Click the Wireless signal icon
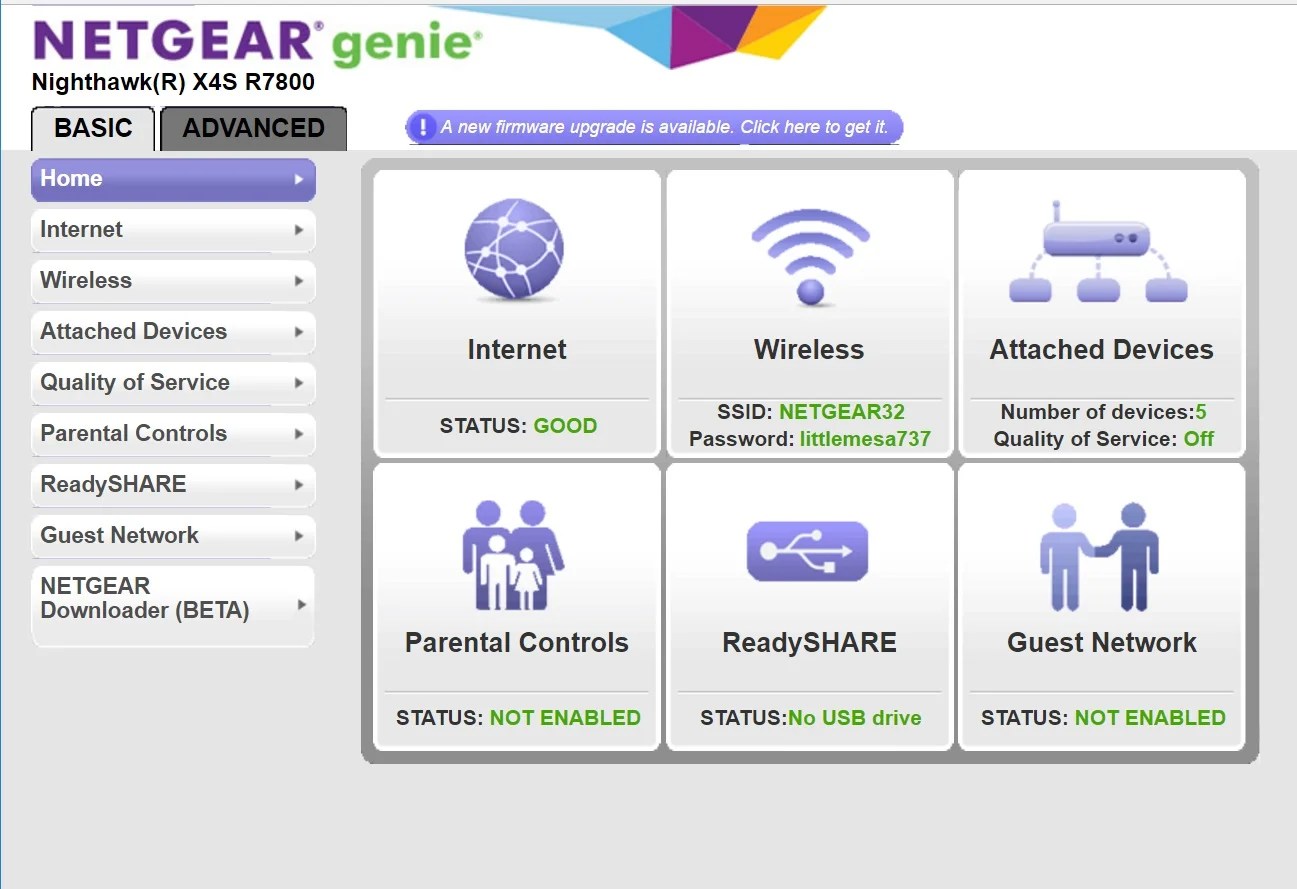The image size is (1297, 889). [x=810, y=256]
